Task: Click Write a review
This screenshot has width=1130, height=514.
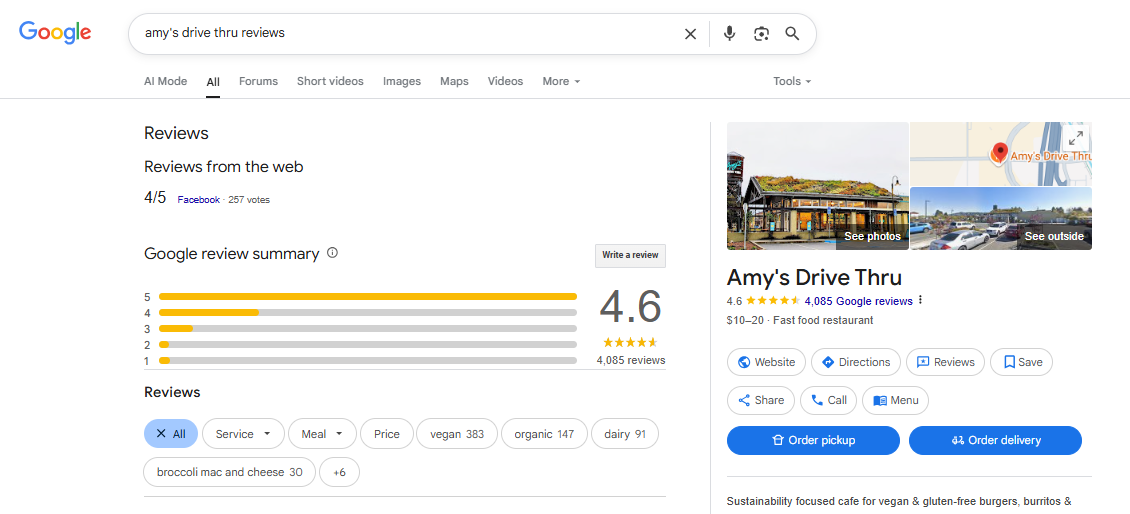Action: (630, 255)
